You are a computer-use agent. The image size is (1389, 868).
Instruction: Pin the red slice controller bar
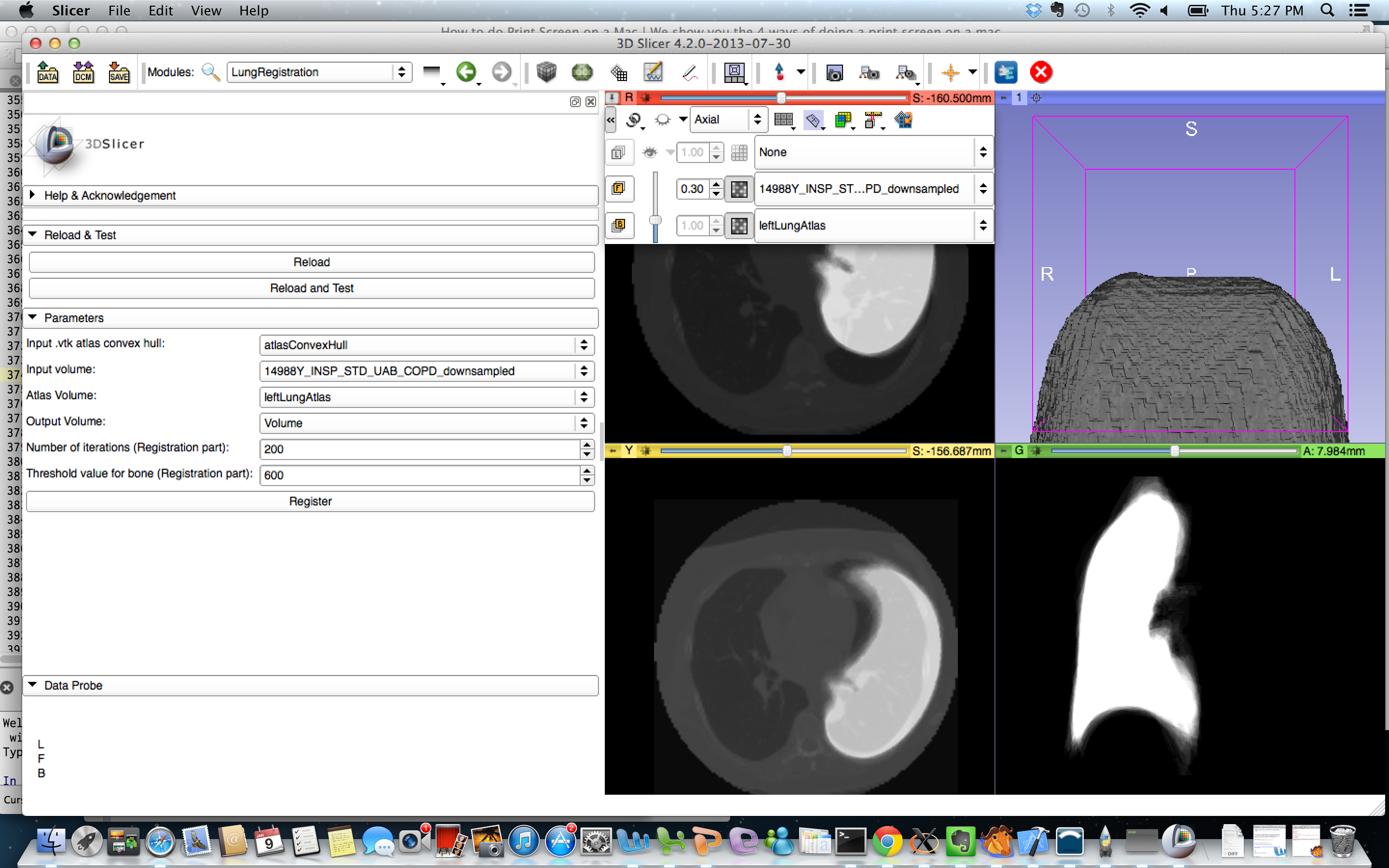613,97
